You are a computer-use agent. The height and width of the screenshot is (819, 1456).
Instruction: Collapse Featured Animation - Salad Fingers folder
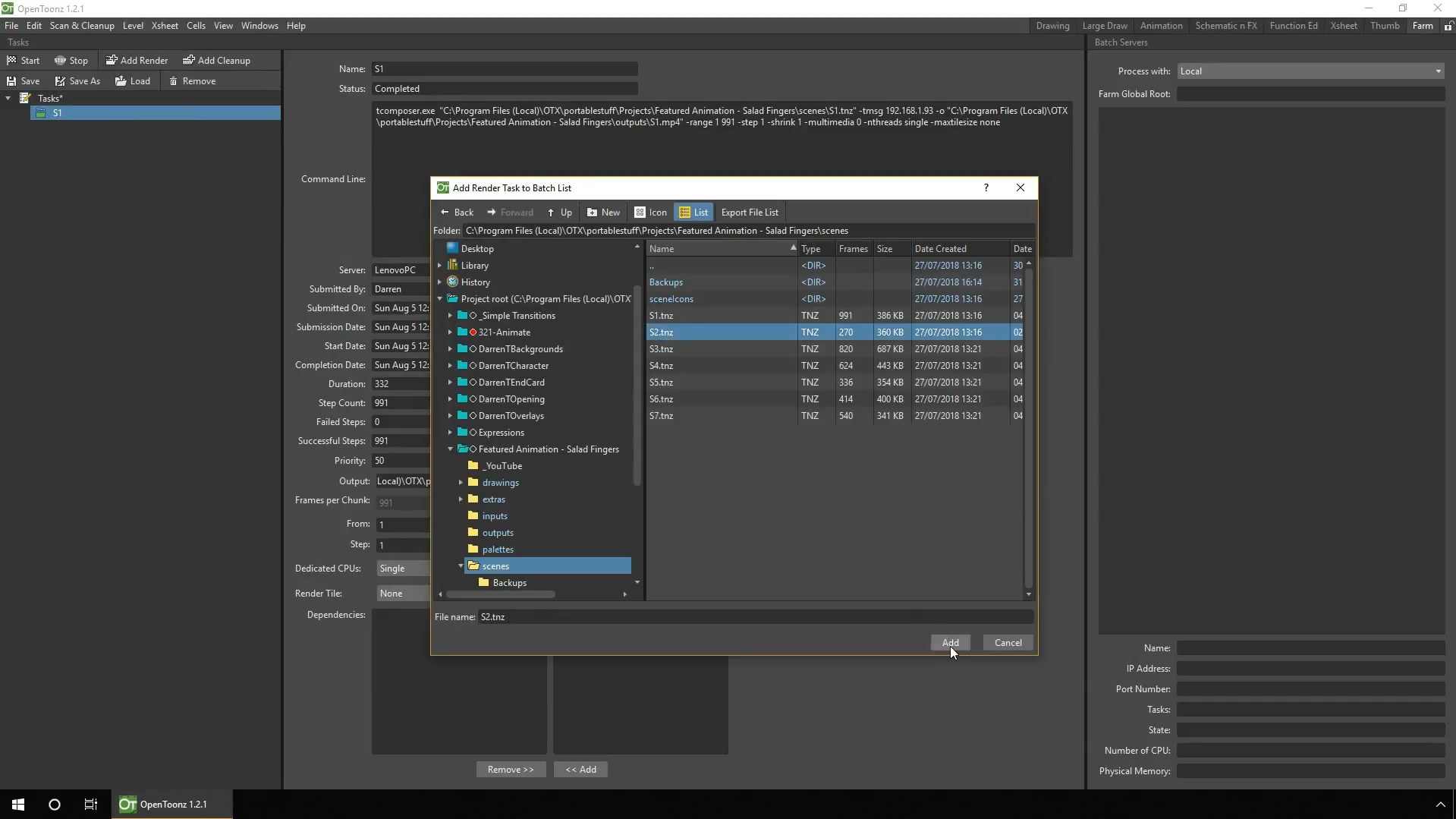point(450,449)
